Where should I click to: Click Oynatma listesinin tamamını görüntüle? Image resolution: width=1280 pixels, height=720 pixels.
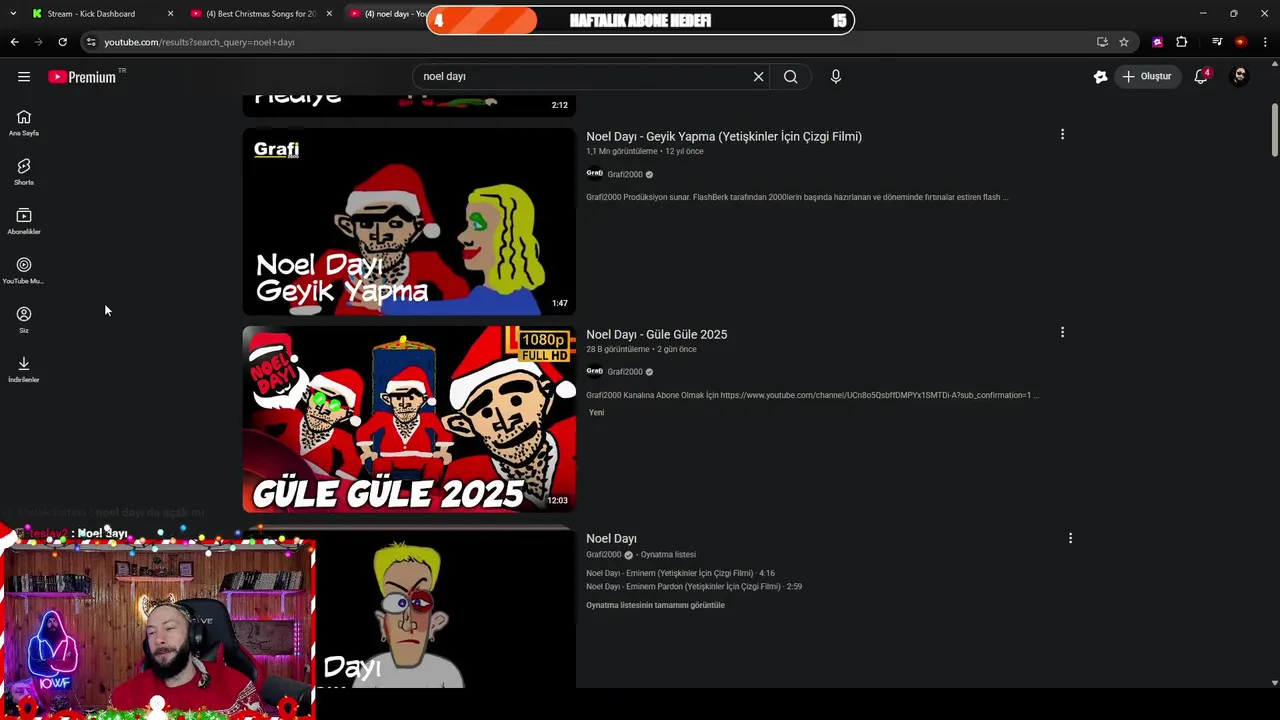pos(655,605)
